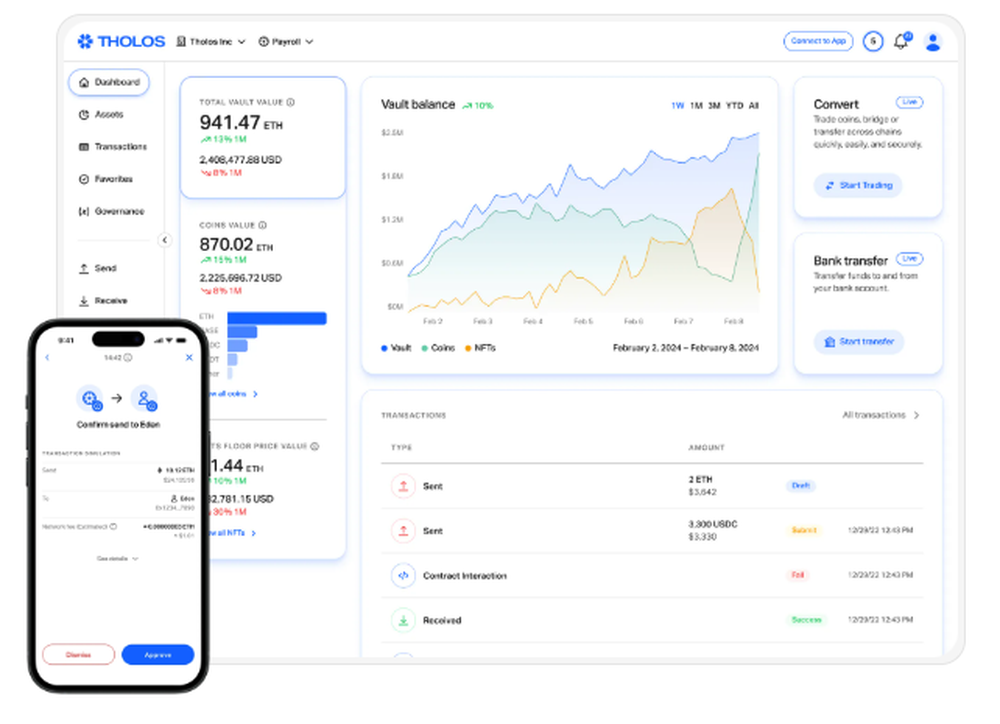
Task: Open the Tholos Inc organization dropdown
Action: pos(210,41)
